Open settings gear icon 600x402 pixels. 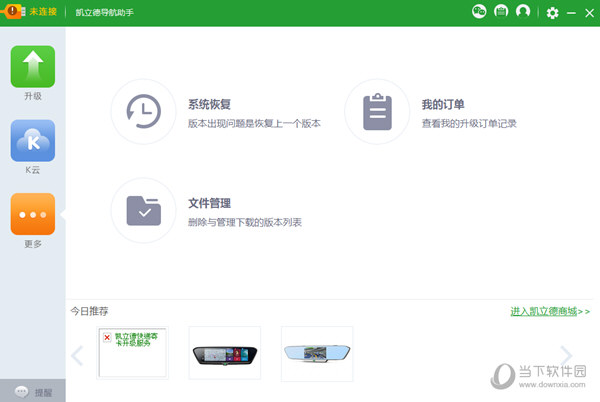(x=552, y=13)
